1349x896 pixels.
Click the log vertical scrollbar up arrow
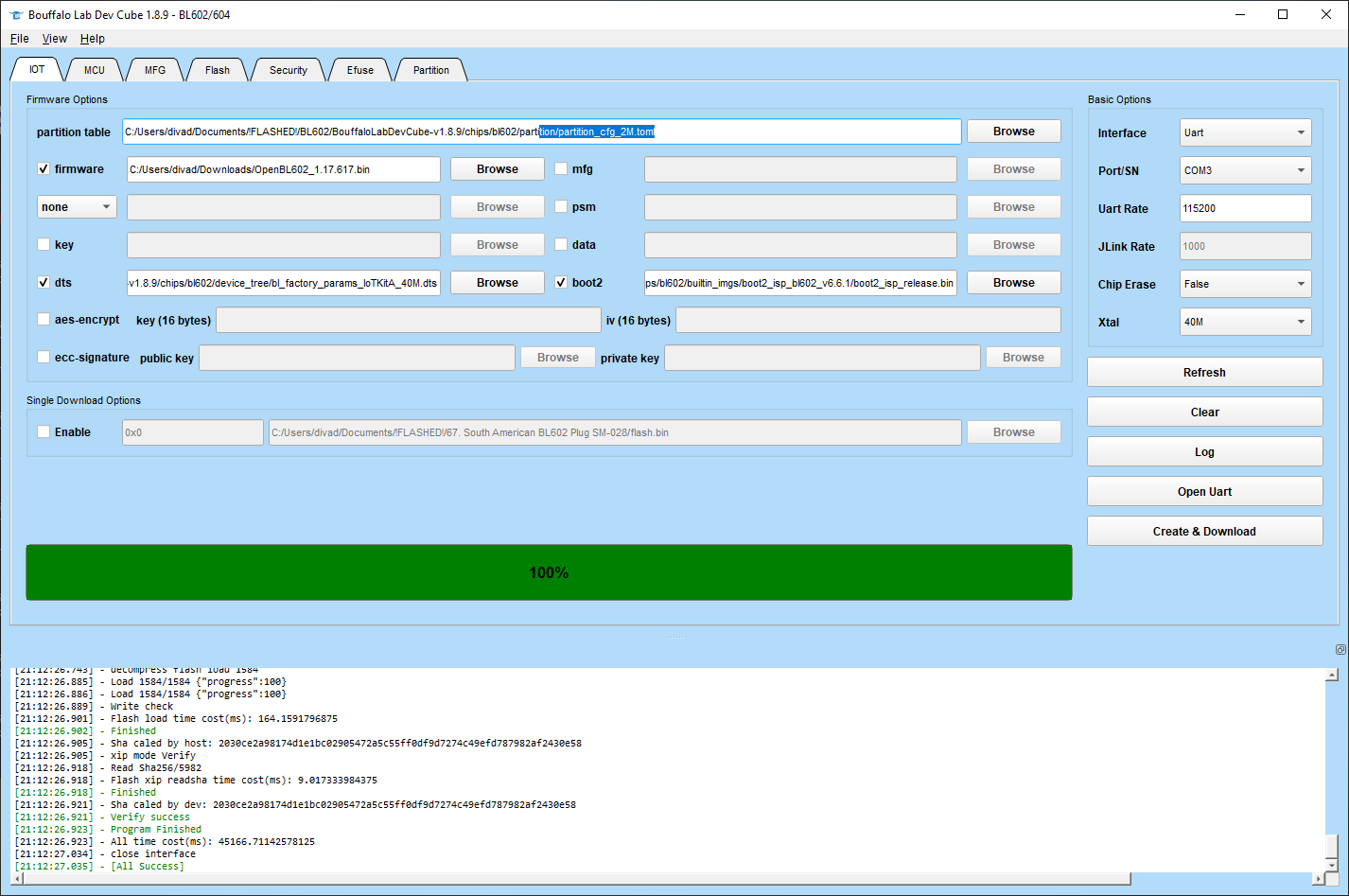click(1332, 675)
